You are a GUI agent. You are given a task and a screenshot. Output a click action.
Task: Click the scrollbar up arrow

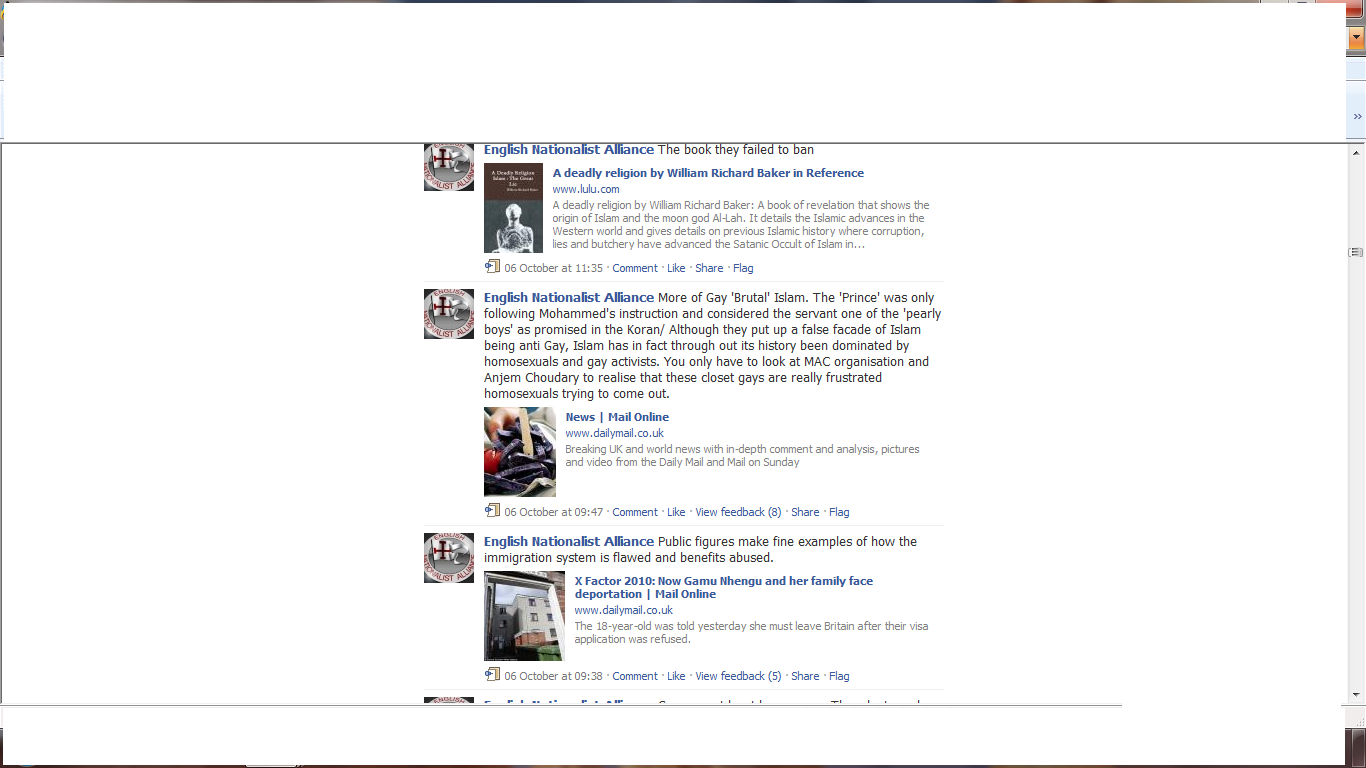point(1356,153)
